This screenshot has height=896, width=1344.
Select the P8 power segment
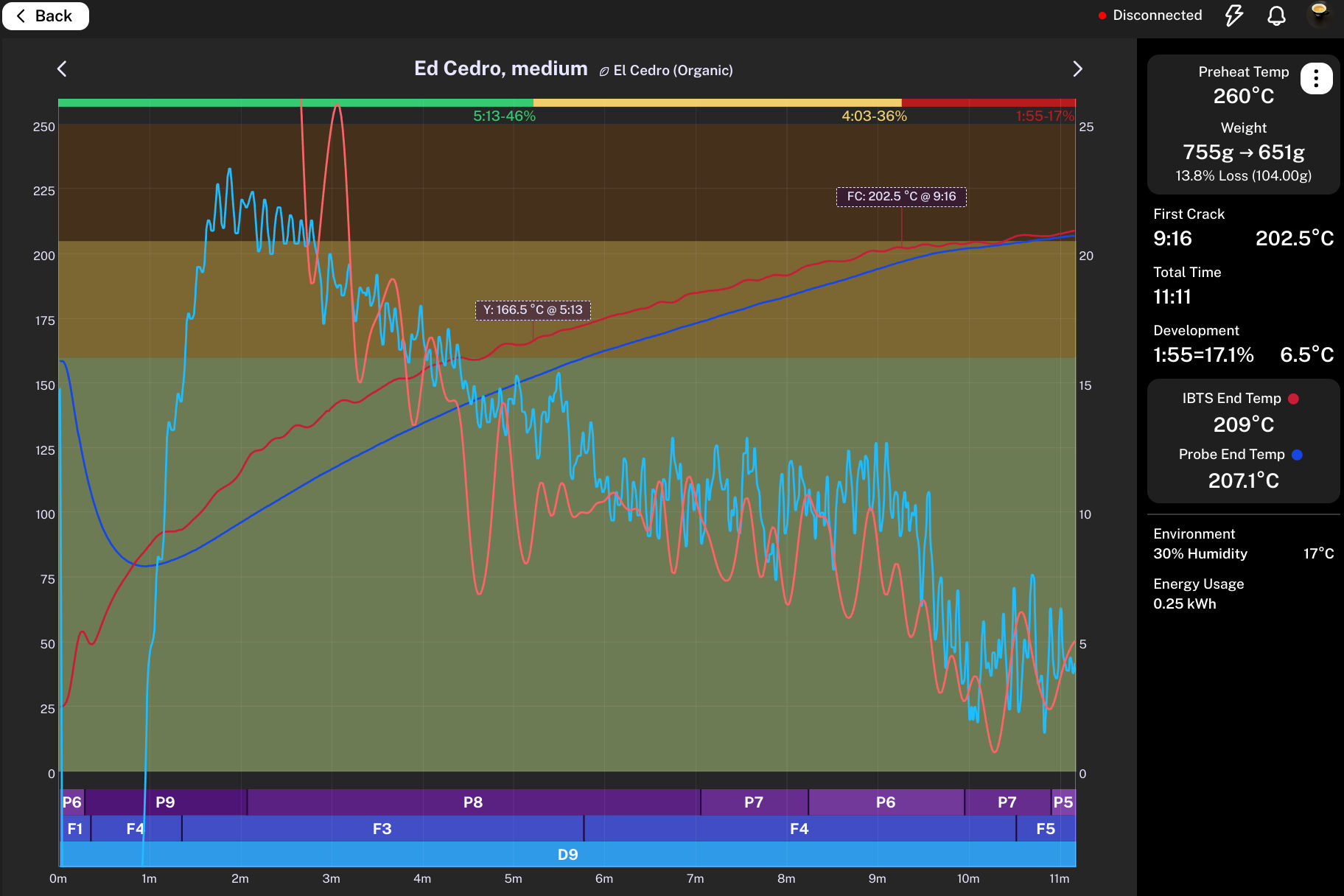[x=473, y=802]
